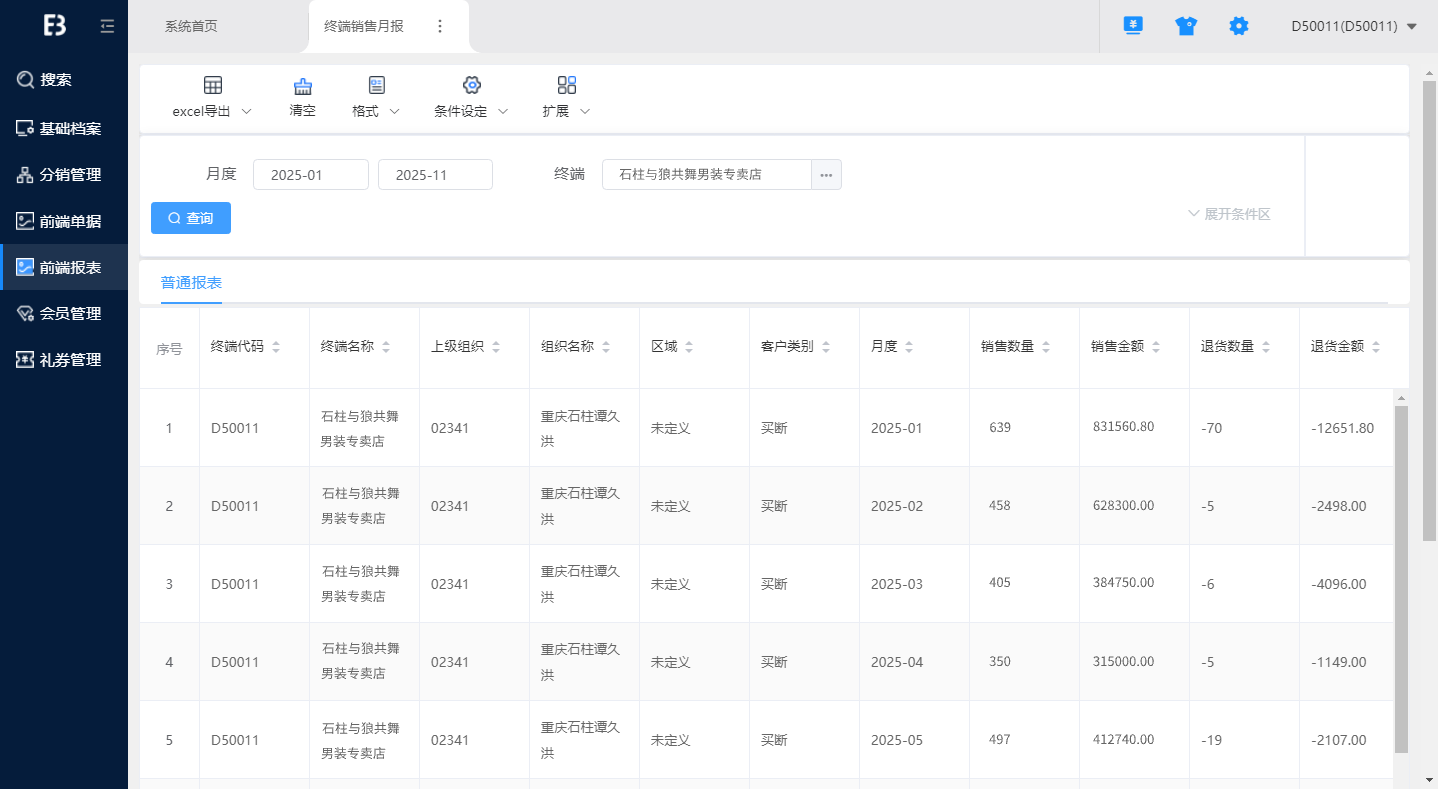Click the start month field 2025-01
This screenshot has height=789, width=1438.
[x=311, y=175]
